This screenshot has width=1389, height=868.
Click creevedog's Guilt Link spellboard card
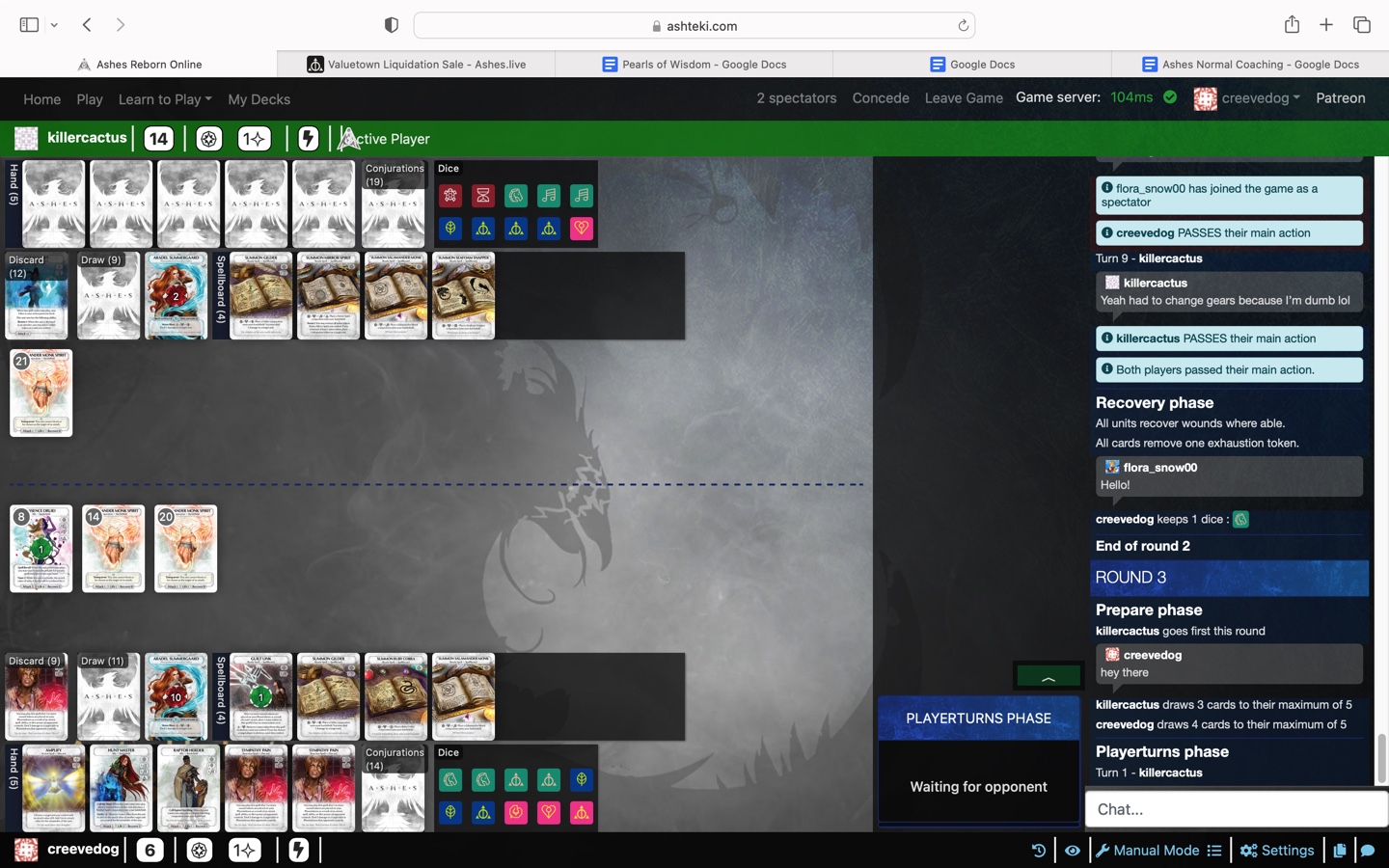(260, 696)
